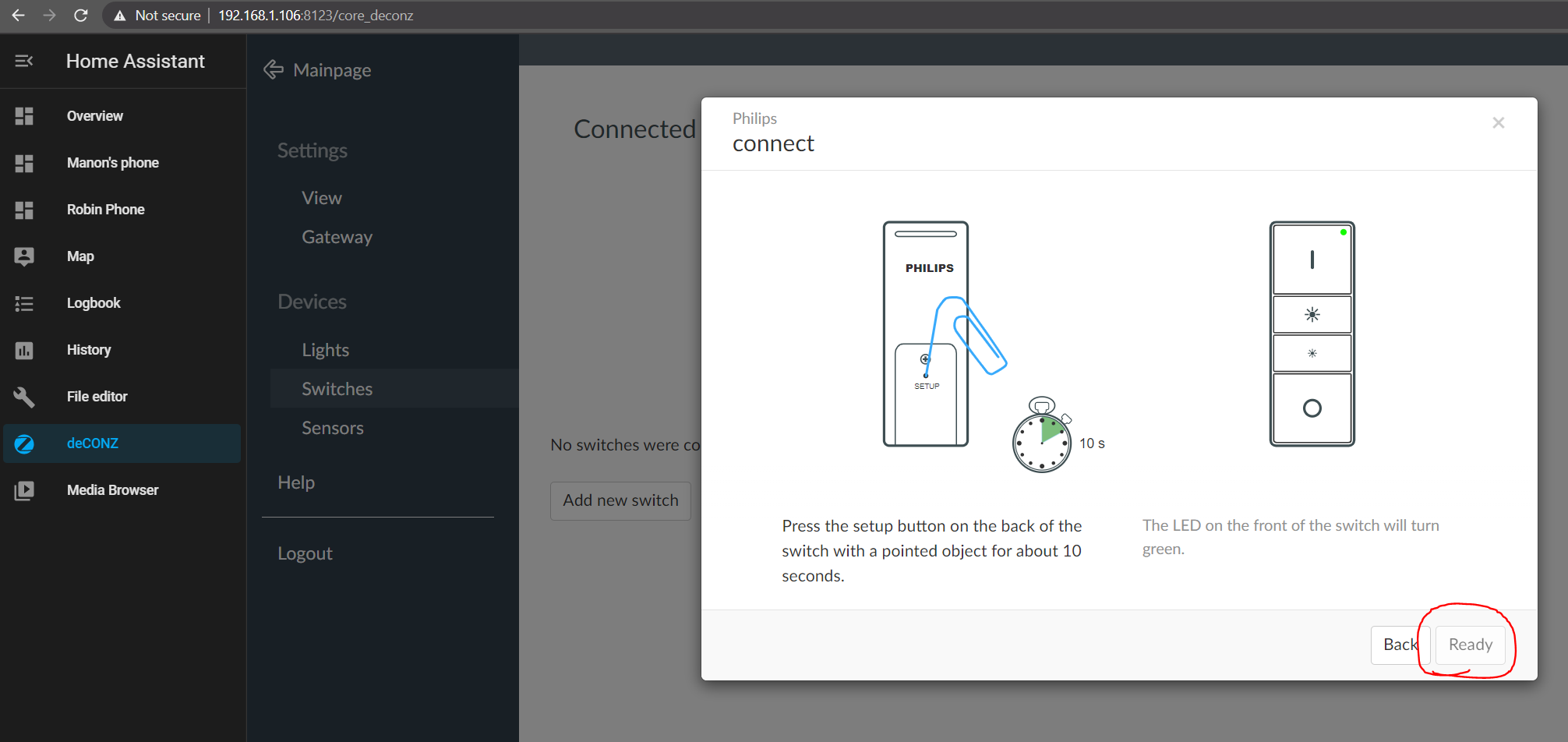Click the Manon's phone dashboard icon
This screenshot has height=742, width=1568.
[24, 163]
